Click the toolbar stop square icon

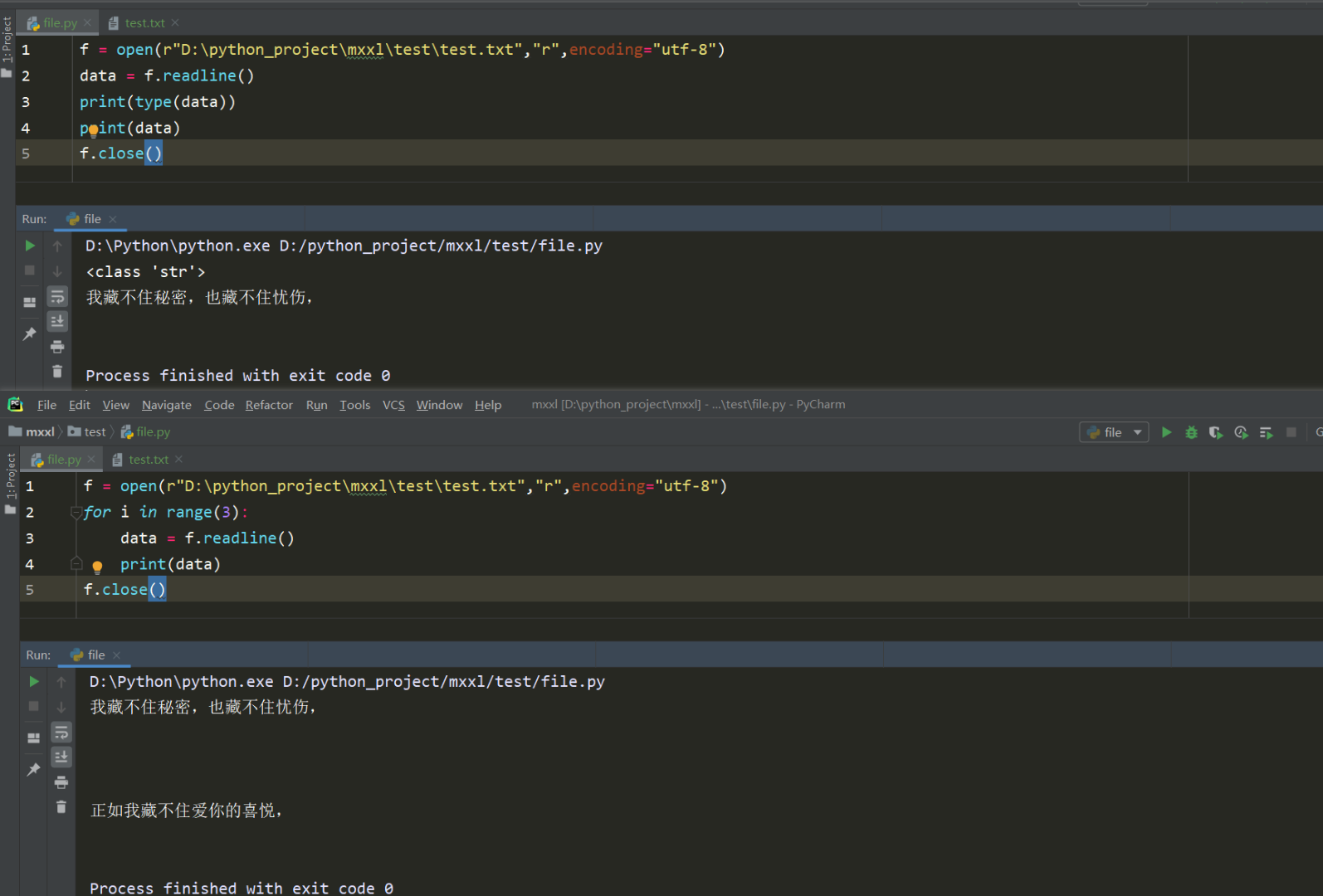coord(1291,432)
